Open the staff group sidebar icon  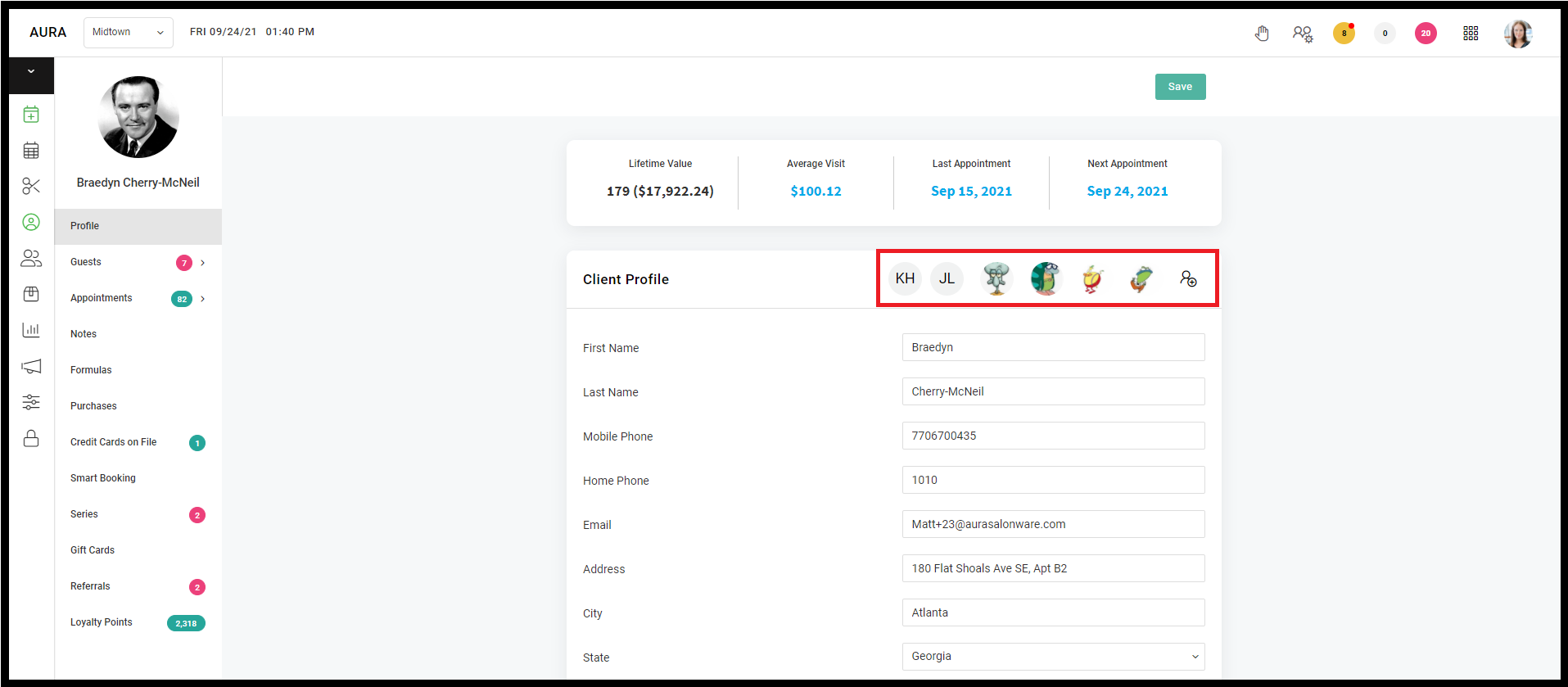tap(31, 259)
